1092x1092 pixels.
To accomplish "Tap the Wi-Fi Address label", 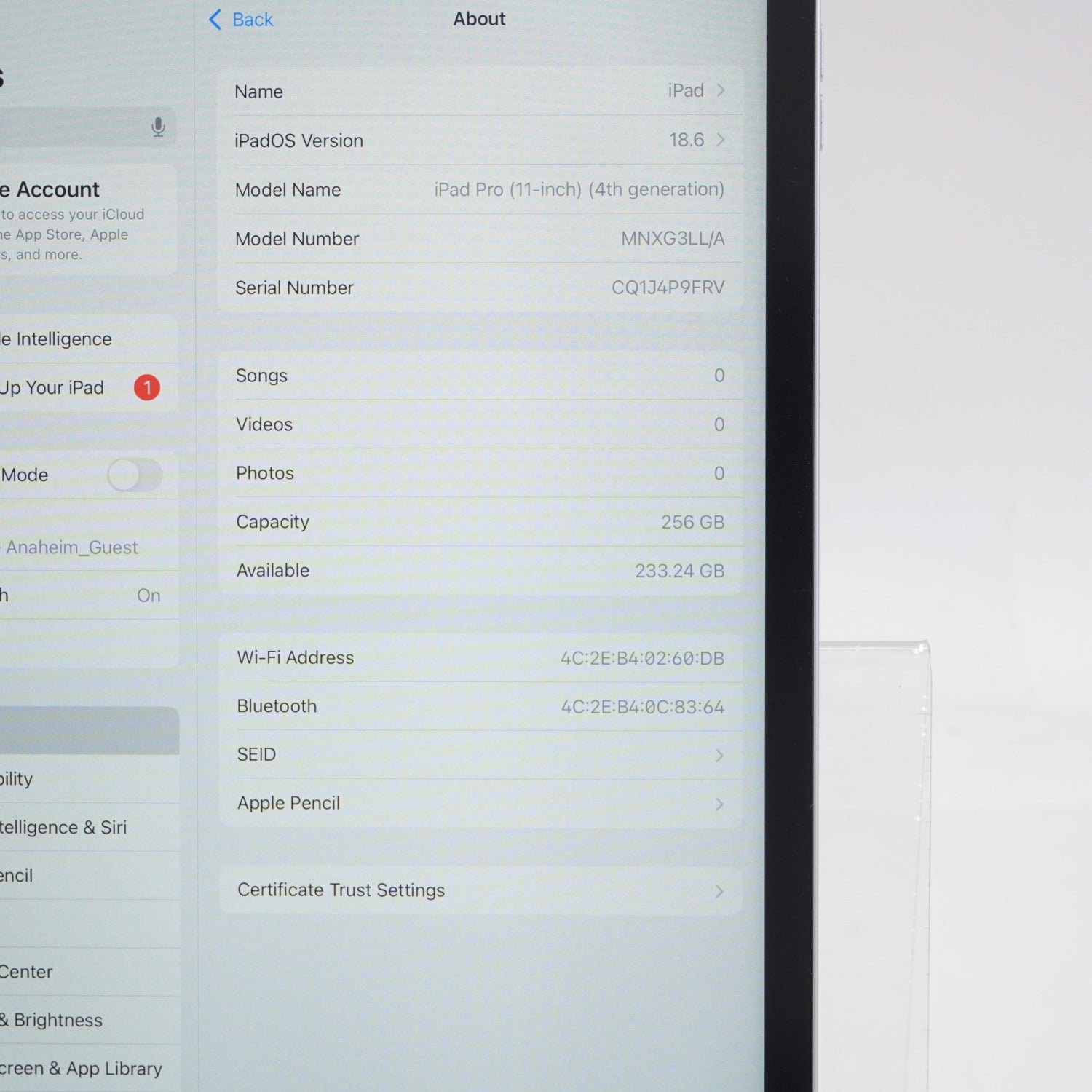I will tap(295, 657).
